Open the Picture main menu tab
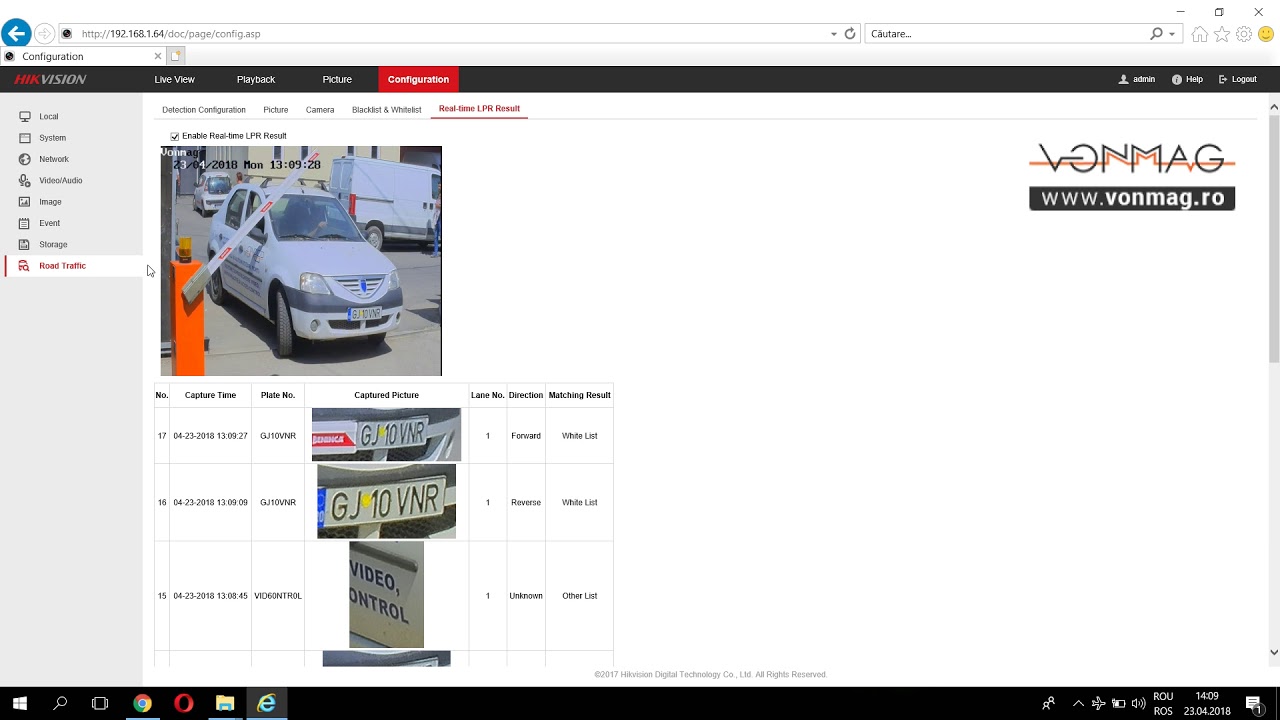This screenshot has height=720, width=1280. [337, 79]
